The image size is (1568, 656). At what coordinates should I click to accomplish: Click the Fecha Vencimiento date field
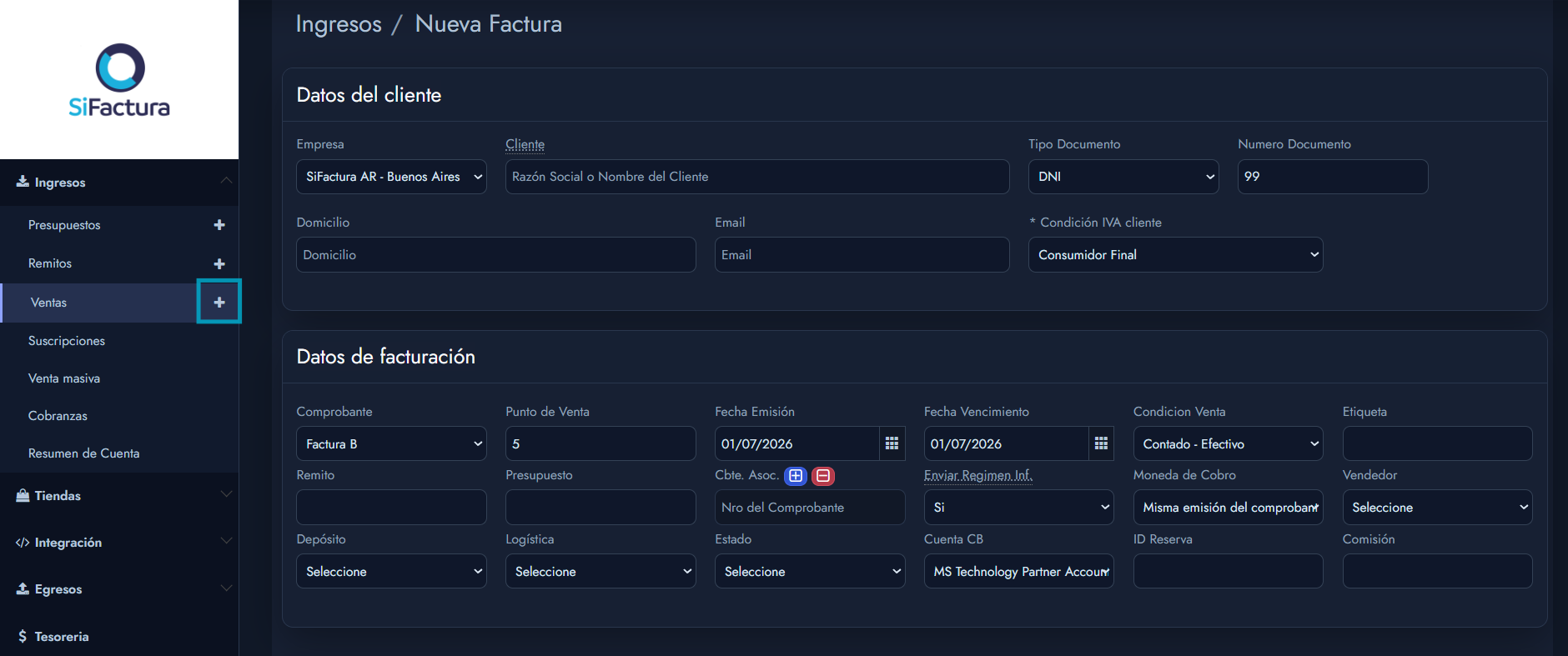[x=1007, y=443]
